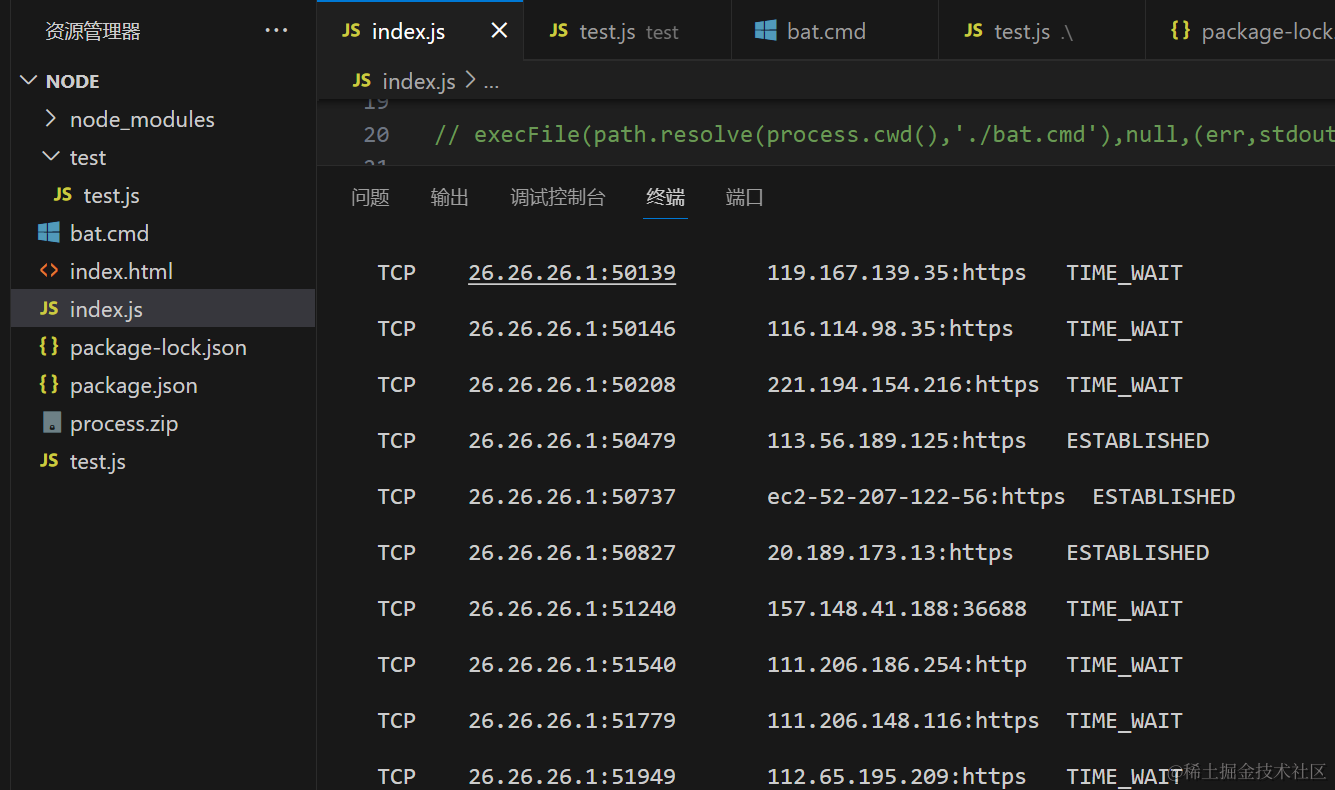Click the breadcrumb ellipsis after index.js

pyautogui.click(x=491, y=82)
